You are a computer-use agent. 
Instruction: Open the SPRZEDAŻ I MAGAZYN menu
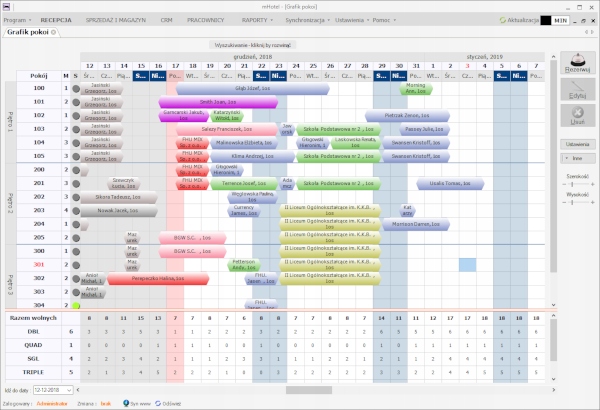[x=116, y=20]
